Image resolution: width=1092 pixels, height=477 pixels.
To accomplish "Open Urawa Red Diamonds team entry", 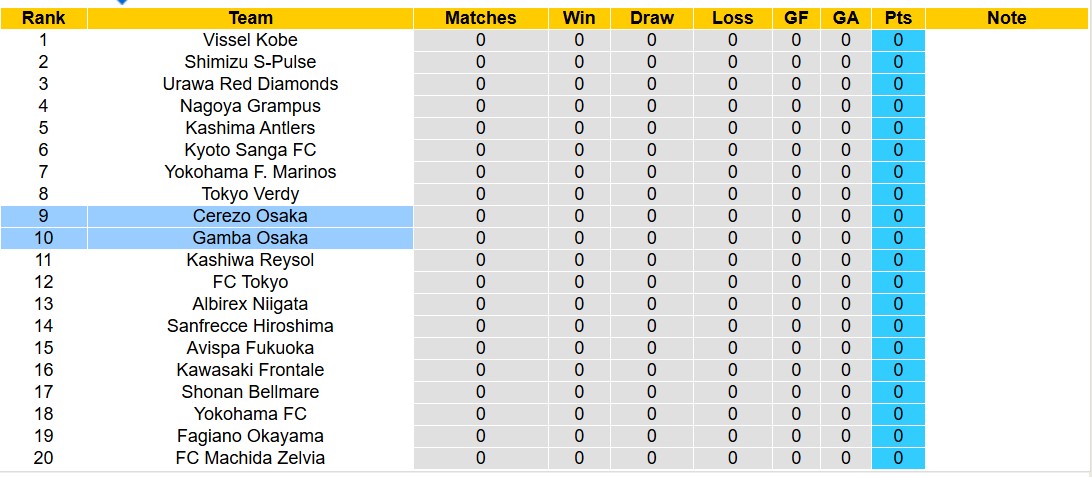I will [x=250, y=84].
